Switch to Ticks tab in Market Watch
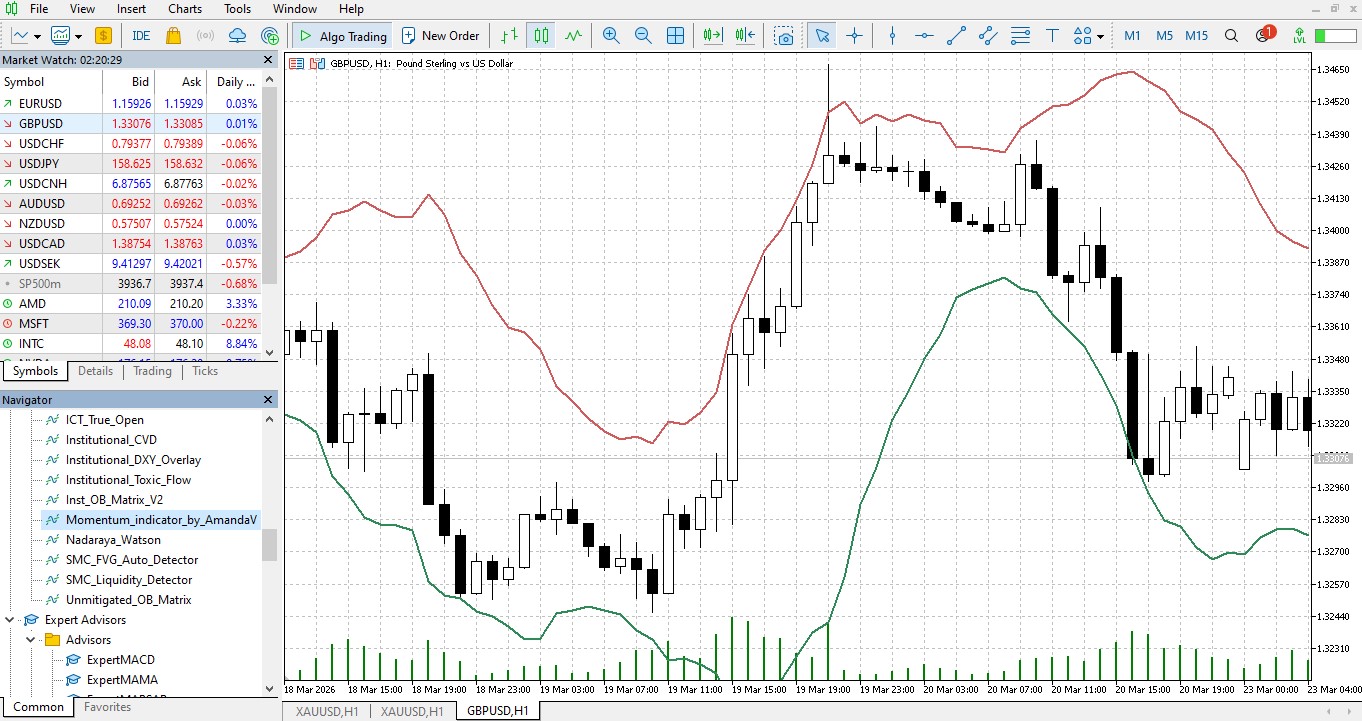Screen dimensions: 1362x721 coord(205,371)
